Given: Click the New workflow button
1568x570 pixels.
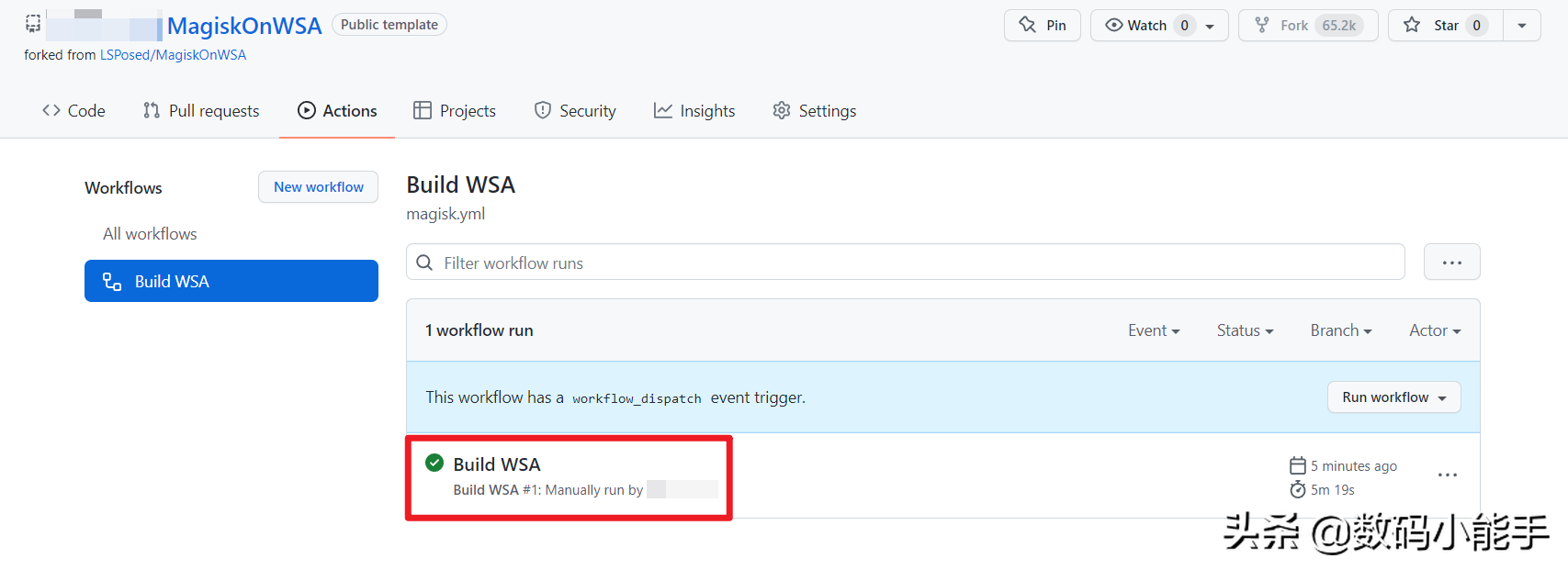Looking at the screenshot, I should 319,187.
